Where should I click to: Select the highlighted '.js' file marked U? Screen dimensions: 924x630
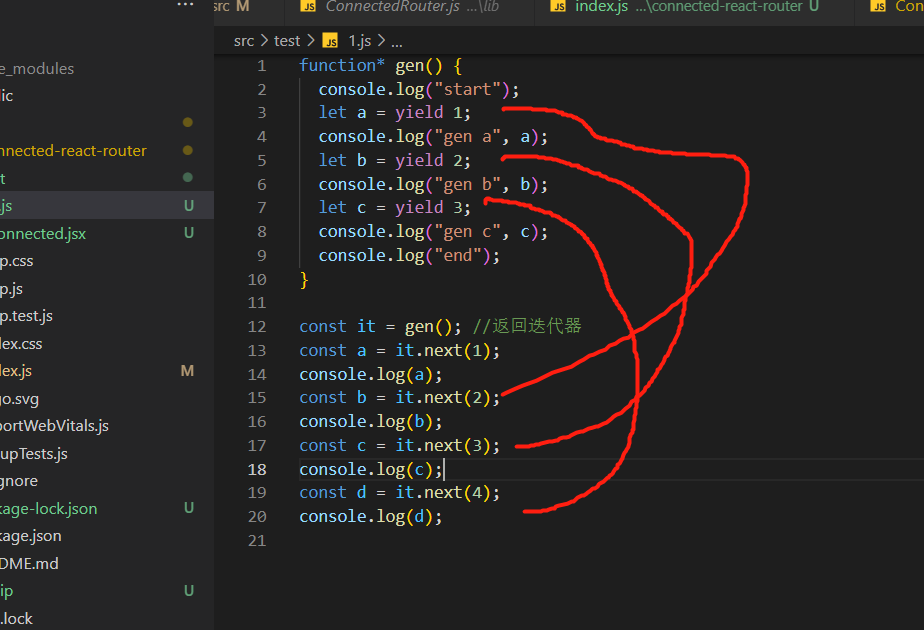click(x=107, y=206)
